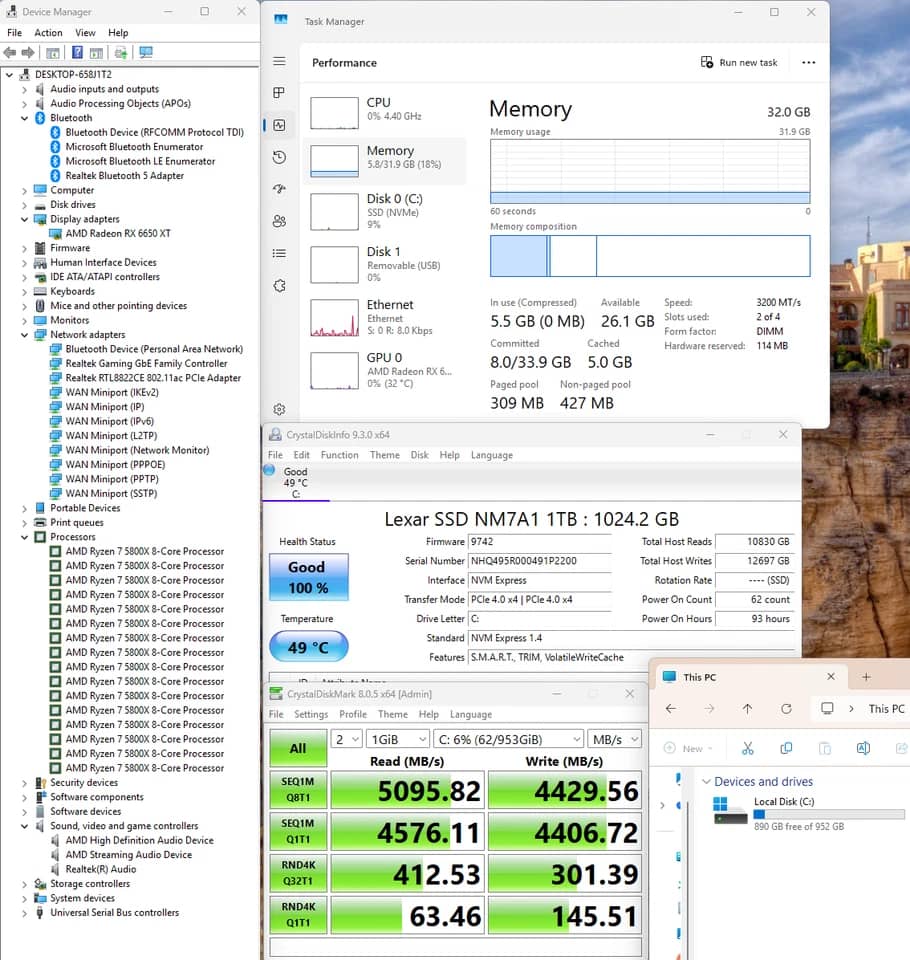Select GPU 0 performance entry
The height and width of the screenshot is (960, 910).
[x=385, y=370]
